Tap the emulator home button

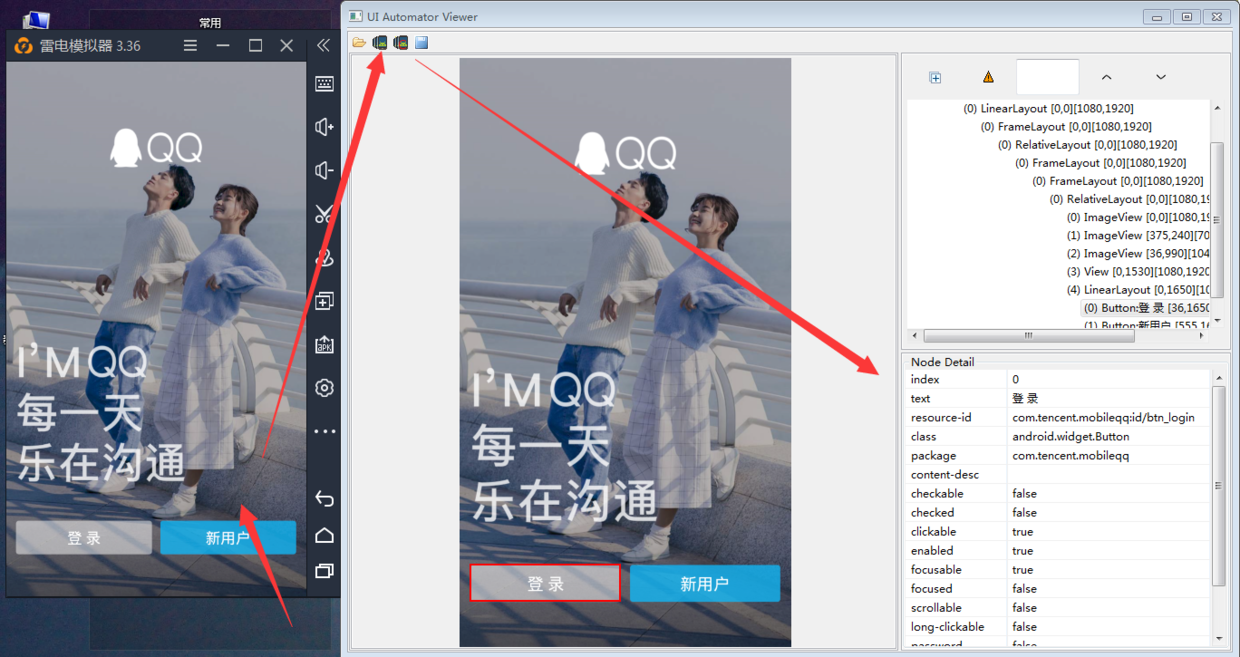click(324, 535)
